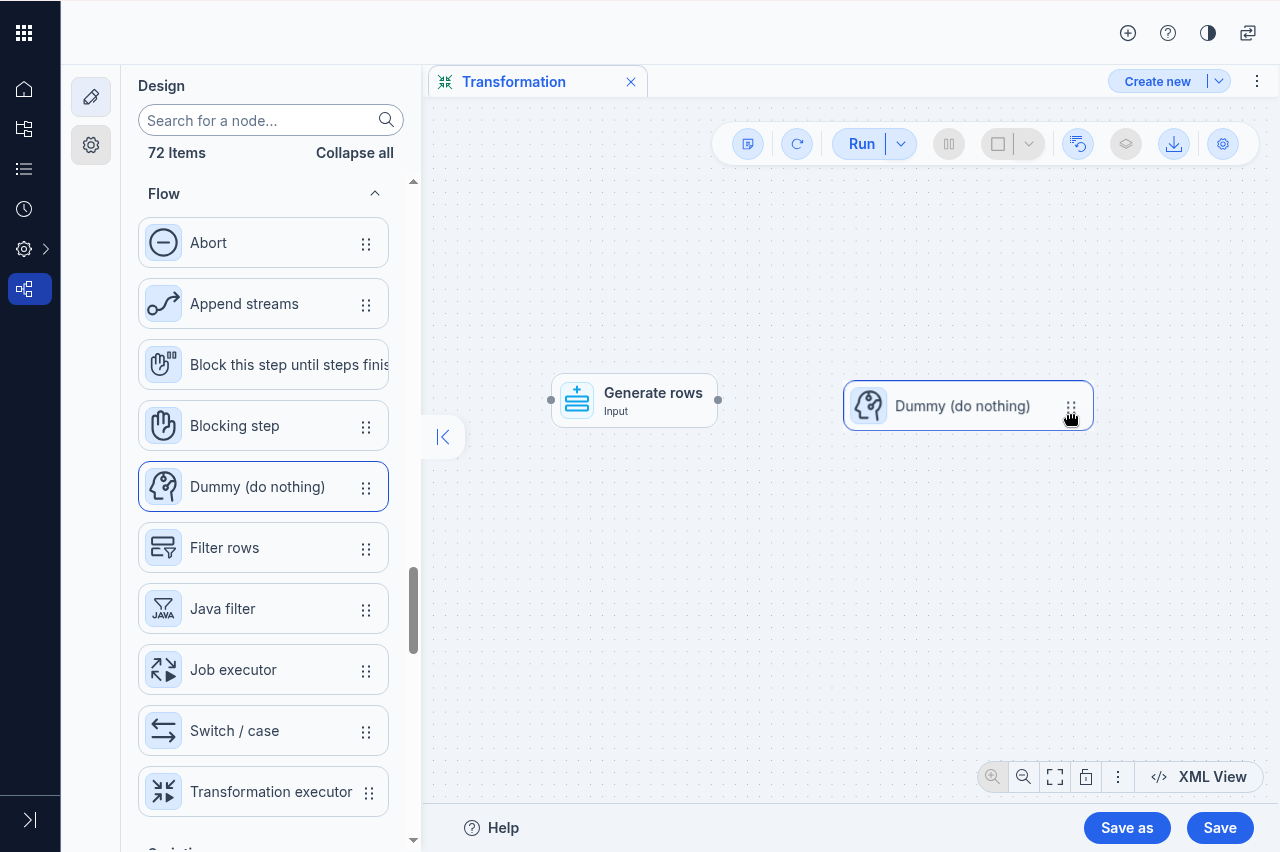1280x852 pixels.
Task: Click the refresh icon in canvas toolbar
Action: coord(797,144)
